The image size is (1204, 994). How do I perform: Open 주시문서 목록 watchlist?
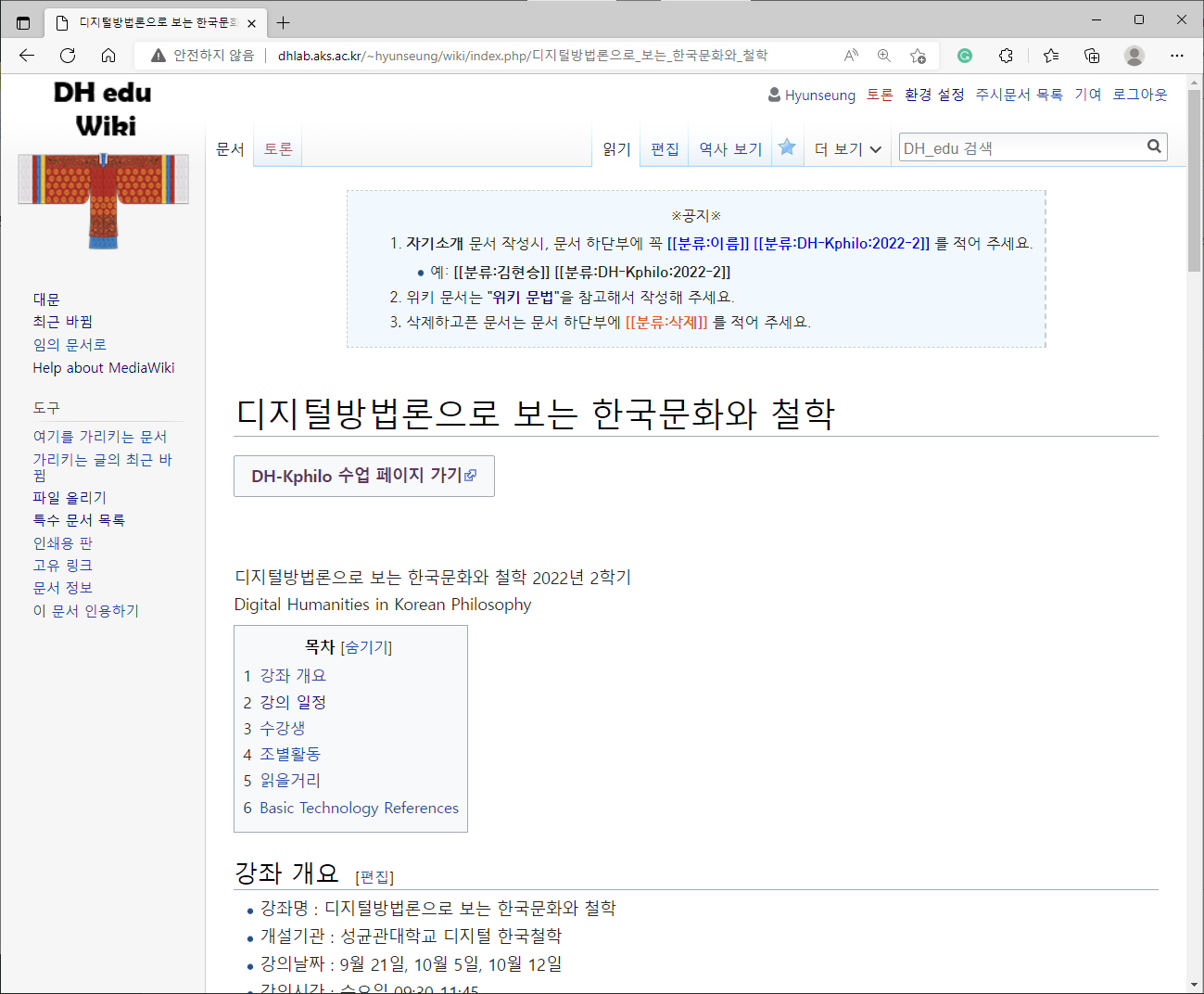pos(1020,95)
